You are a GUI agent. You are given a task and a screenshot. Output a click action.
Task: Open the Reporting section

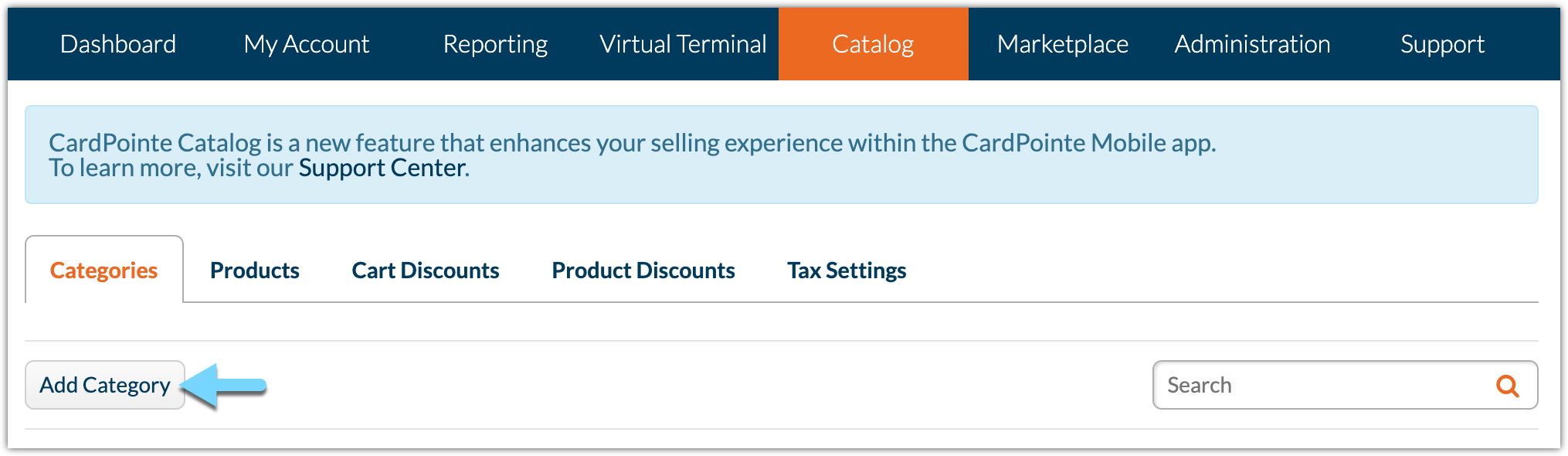495,44
